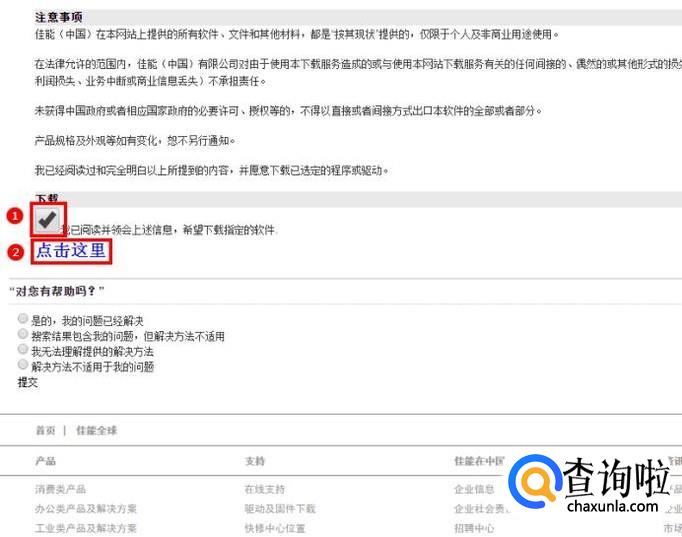
Task: Open 招聘中心 footer link
Action: [474, 528]
